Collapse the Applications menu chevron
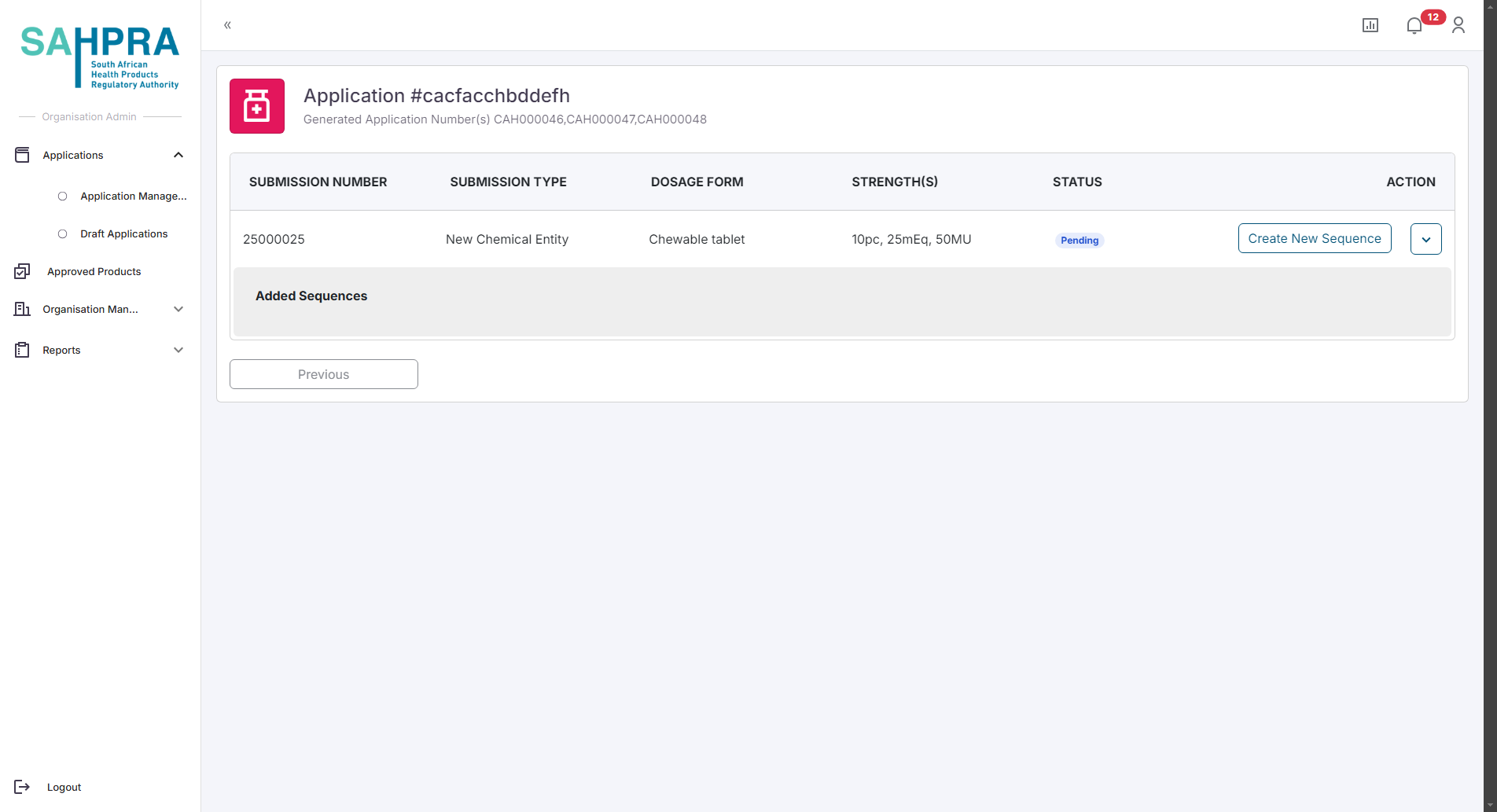The width and height of the screenshot is (1497, 812). (x=178, y=155)
